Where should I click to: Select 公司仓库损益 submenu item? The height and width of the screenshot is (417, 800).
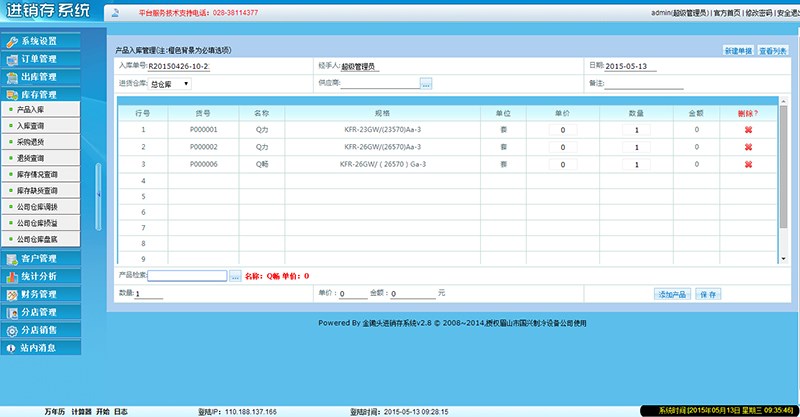(x=40, y=223)
